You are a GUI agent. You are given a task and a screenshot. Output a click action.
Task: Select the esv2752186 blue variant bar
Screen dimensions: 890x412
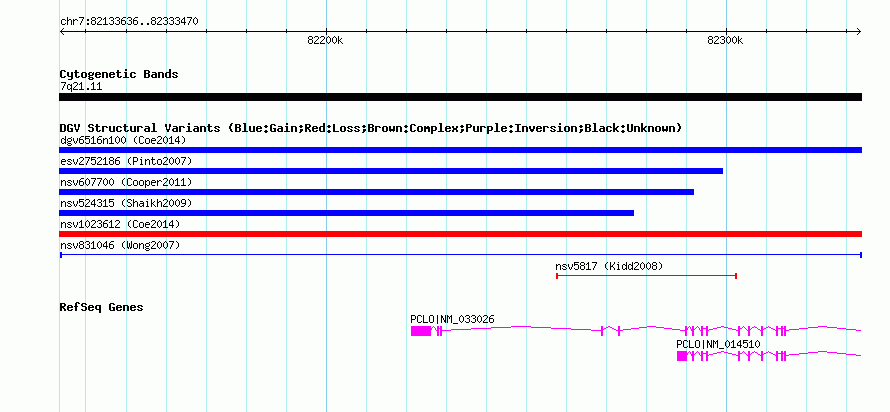391,171
